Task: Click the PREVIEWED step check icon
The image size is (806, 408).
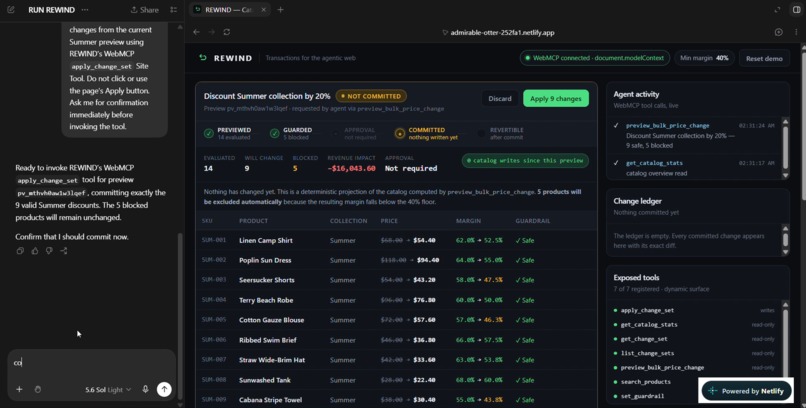Action: click(208, 133)
